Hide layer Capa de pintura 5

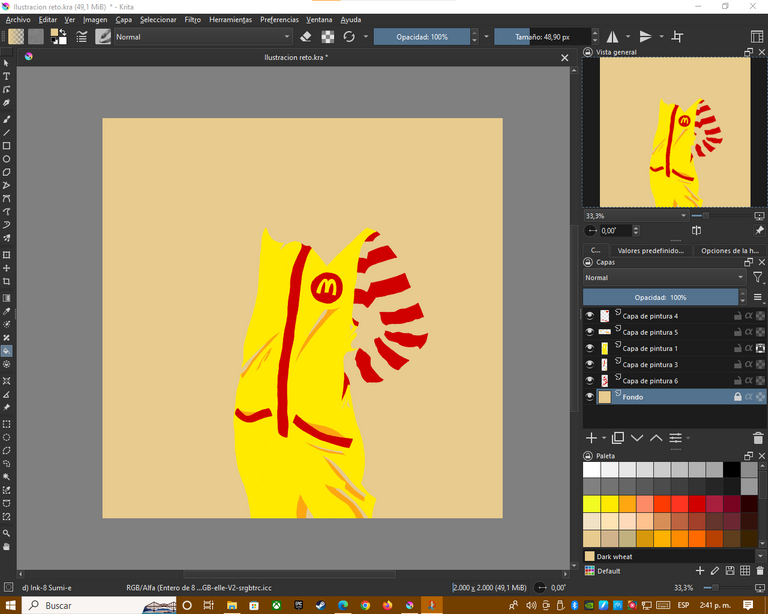[x=590, y=332]
